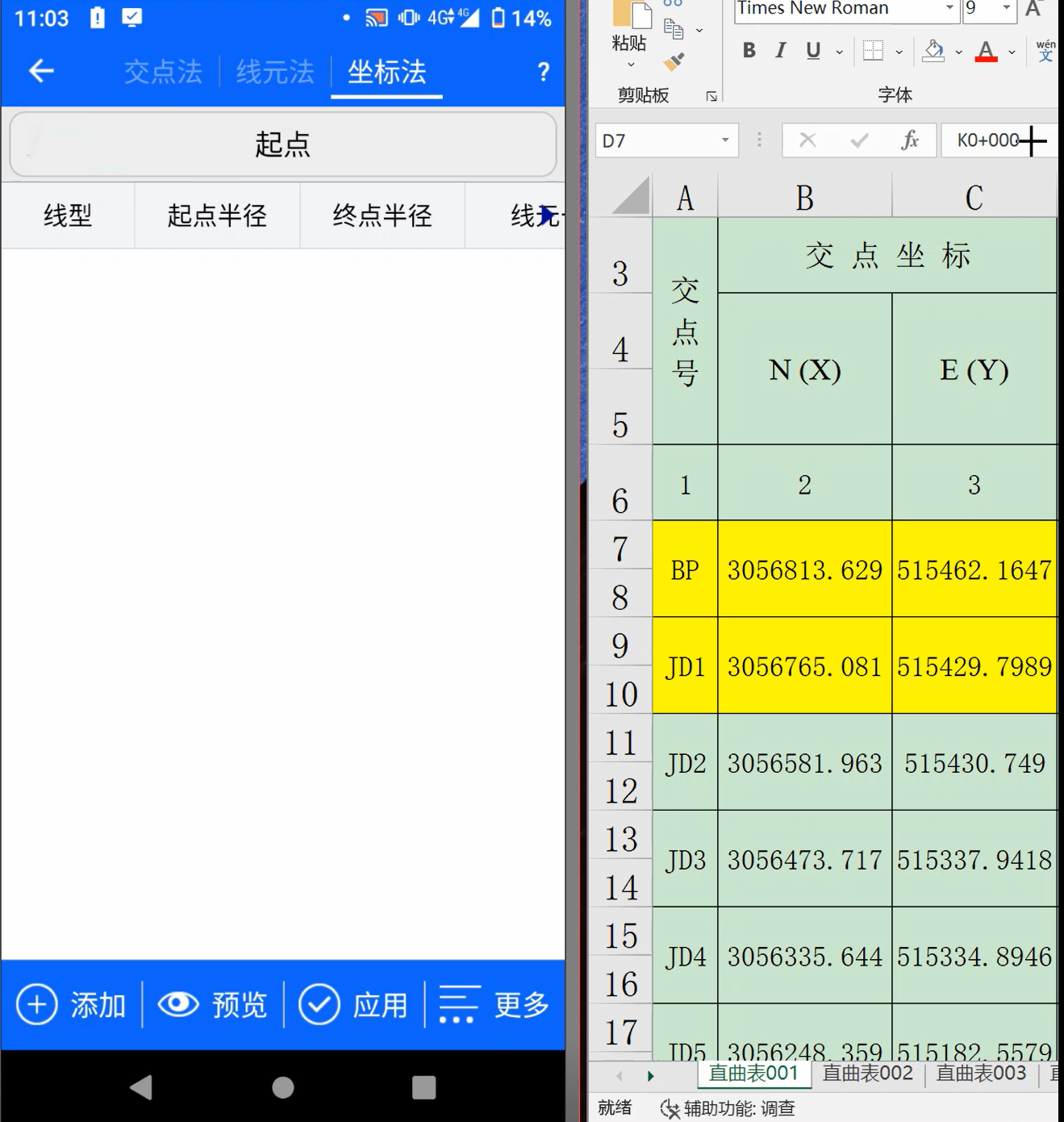Screen dimensions: 1064x1122
Task: Open the Borders dropdown arrow
Action: 899,52
